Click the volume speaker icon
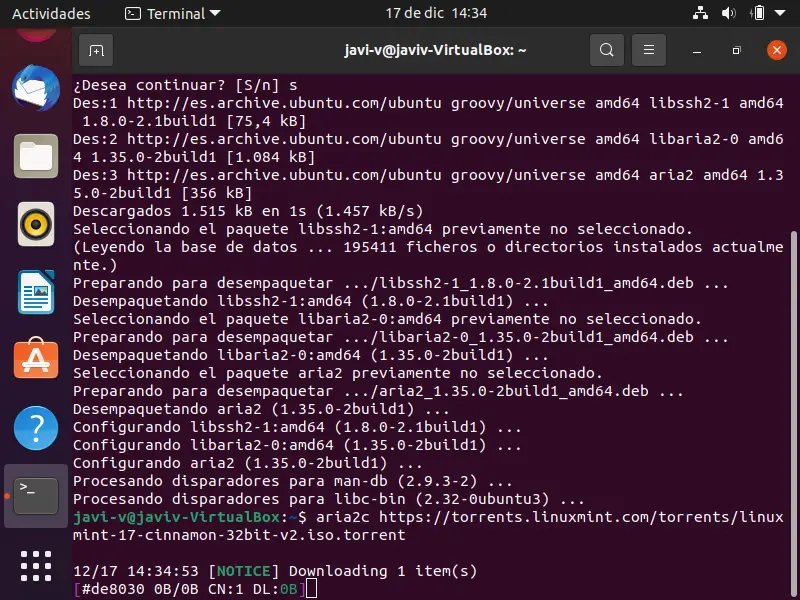800x600 pixels. tap(728, 13)
